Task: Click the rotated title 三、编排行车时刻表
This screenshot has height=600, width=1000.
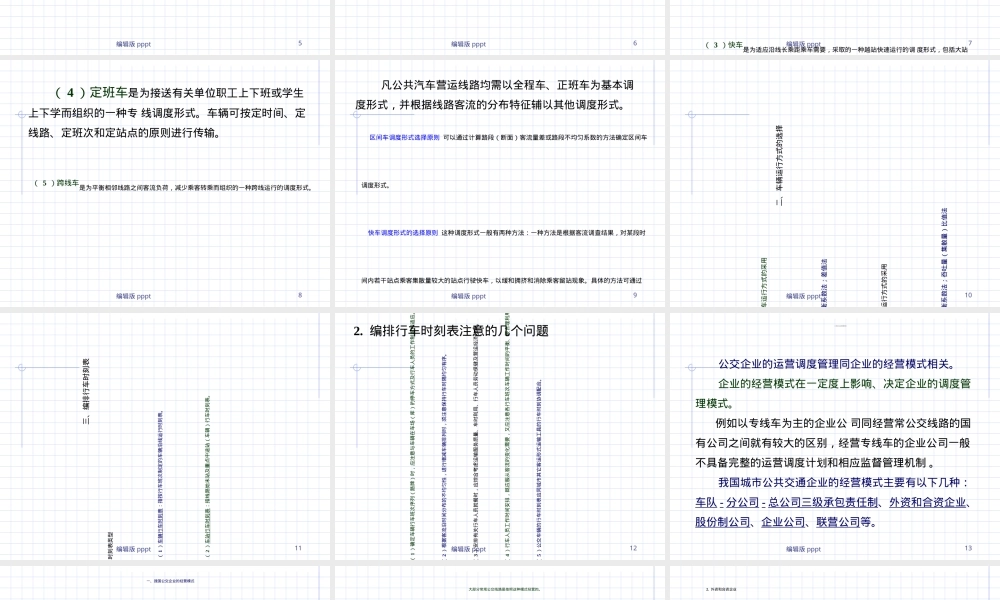Action: 86,391
